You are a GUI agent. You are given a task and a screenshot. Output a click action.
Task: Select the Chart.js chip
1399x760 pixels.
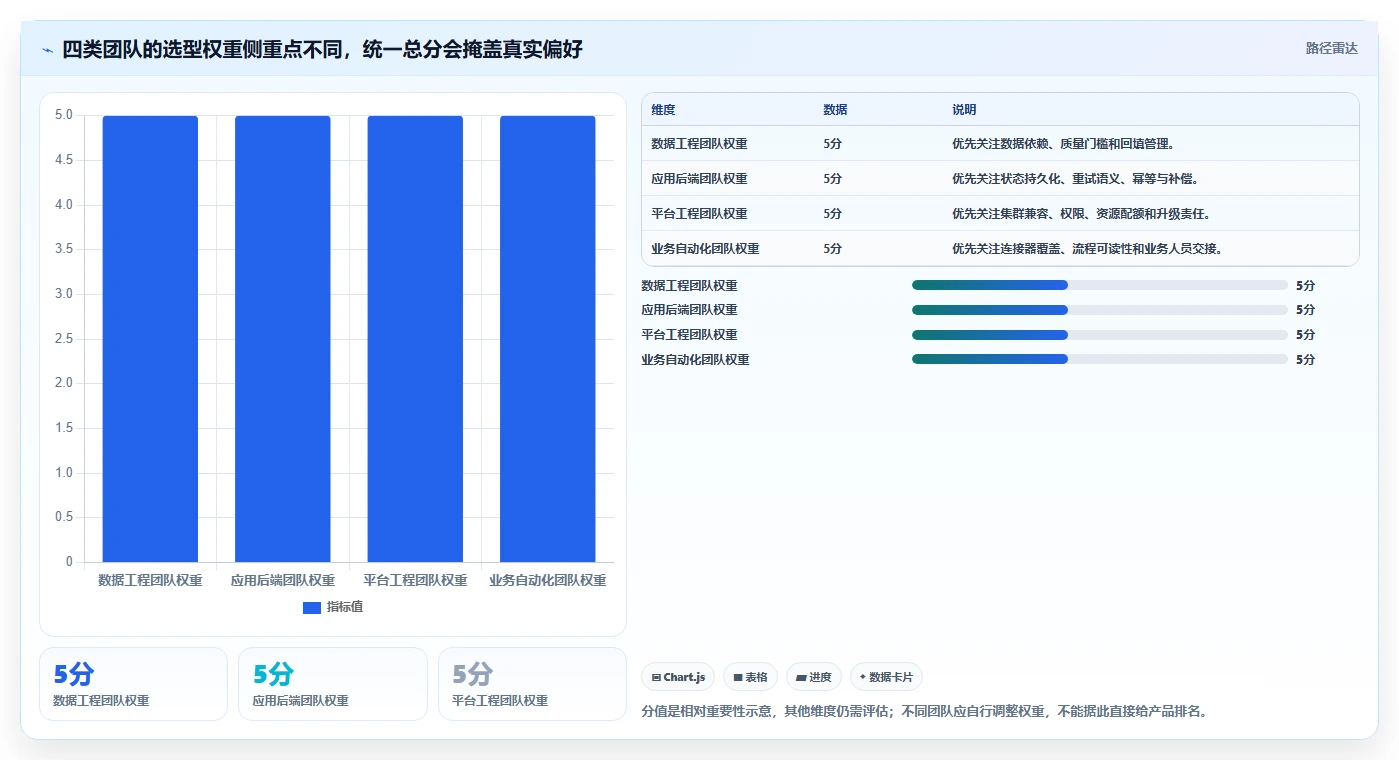(678, 677)
